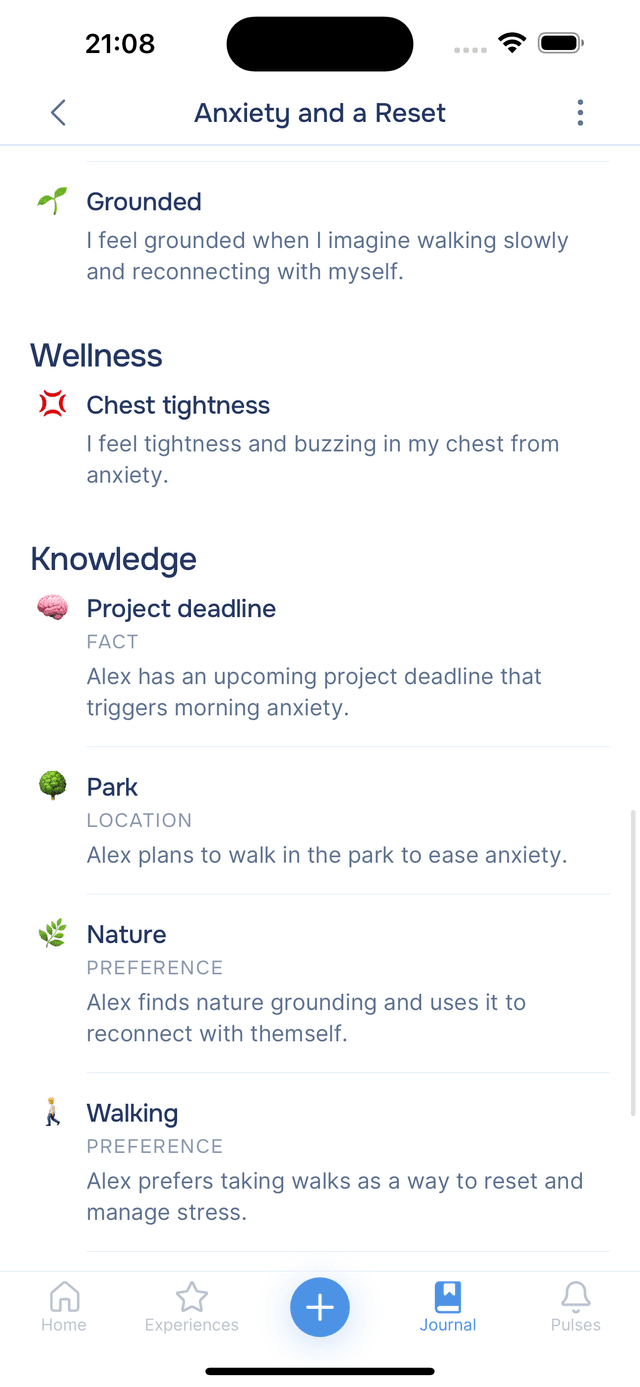Viewport: 640px width, 1387px height.
Task: Select the Pulses bell icon
Action: (575, 1294)
